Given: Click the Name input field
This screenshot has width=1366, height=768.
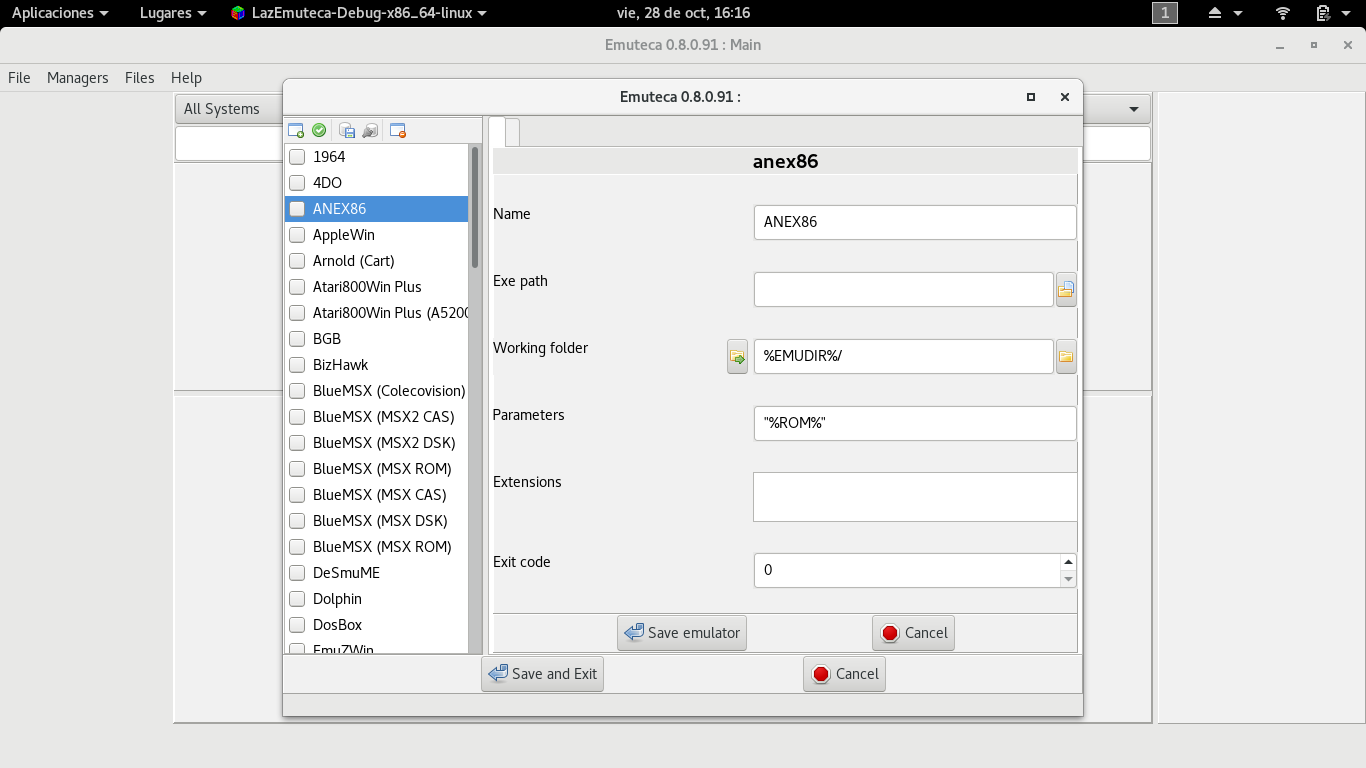Looking at the screenshot, I should point(915,222).
